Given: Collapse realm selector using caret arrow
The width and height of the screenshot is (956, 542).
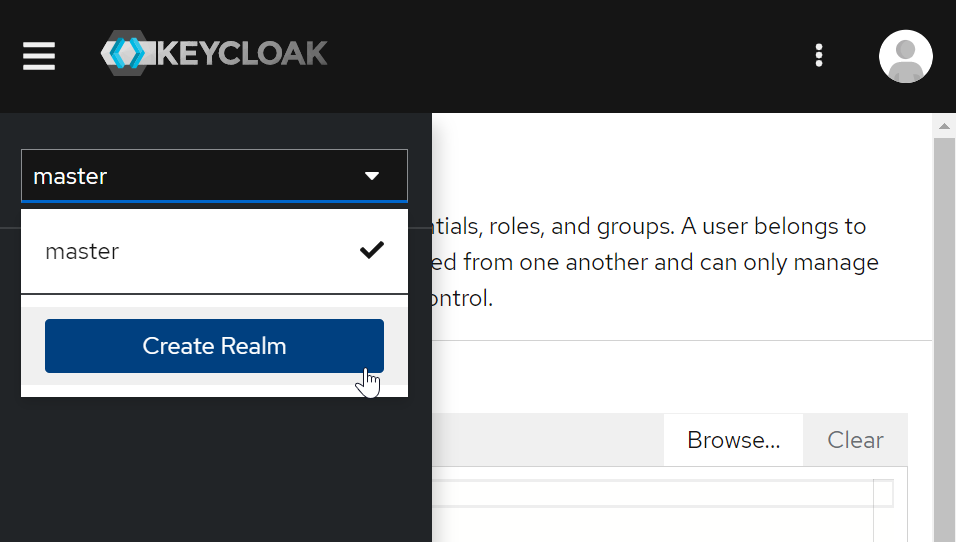Looking at the screenshot, I should (x=372, y=177).
